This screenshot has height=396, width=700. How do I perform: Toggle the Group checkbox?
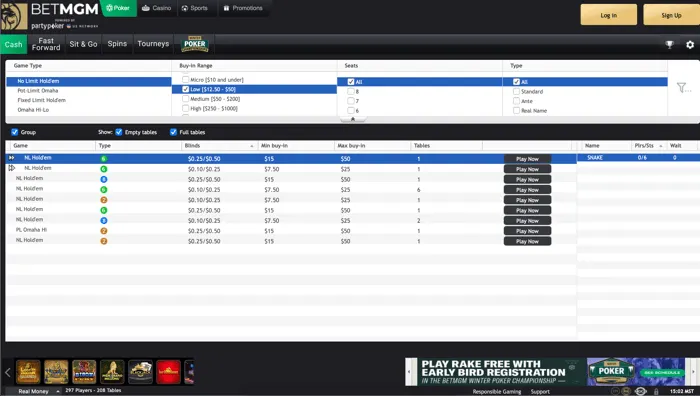[x=15, y=132]
